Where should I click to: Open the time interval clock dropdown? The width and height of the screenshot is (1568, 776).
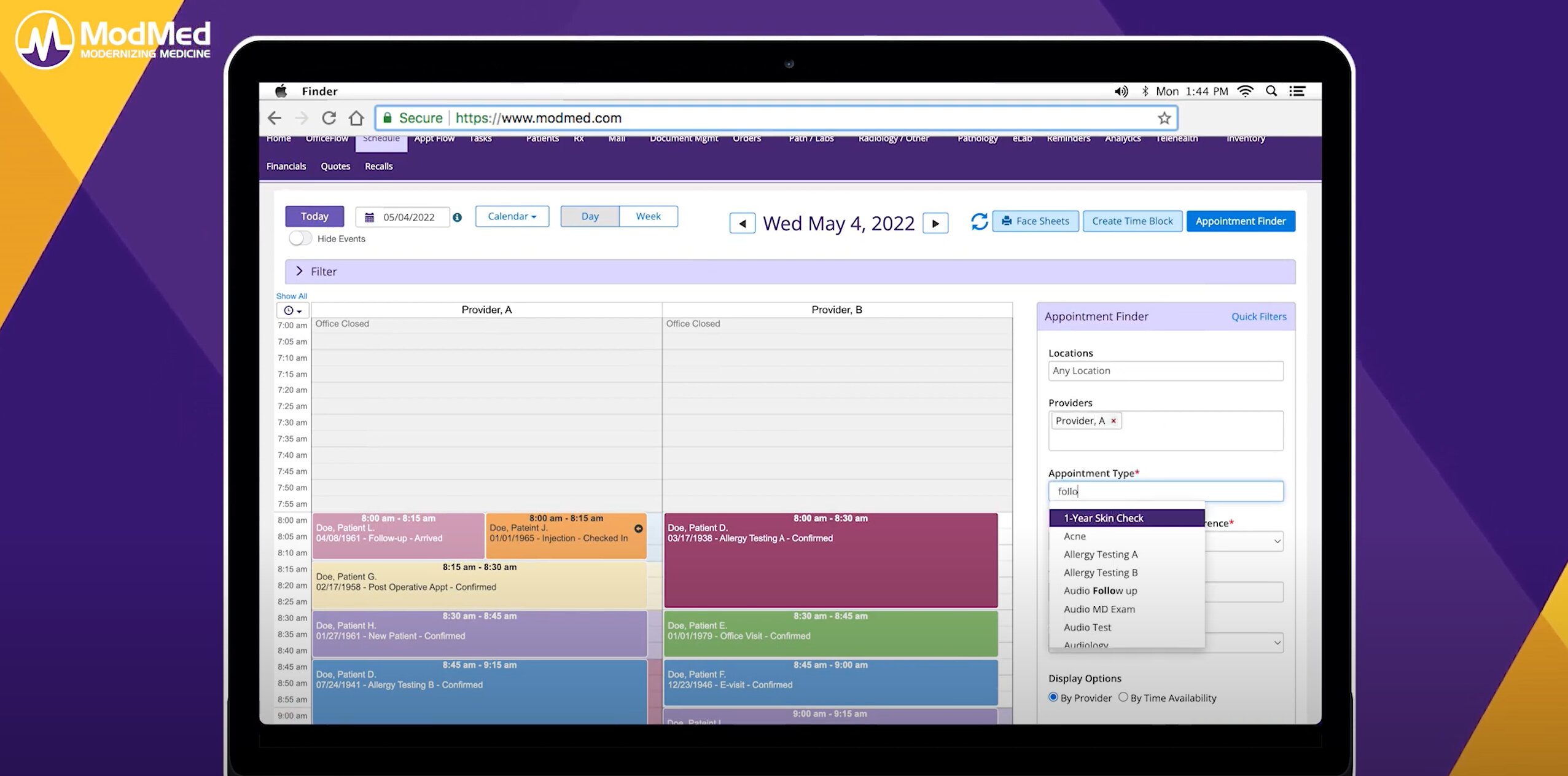point(292,311)
